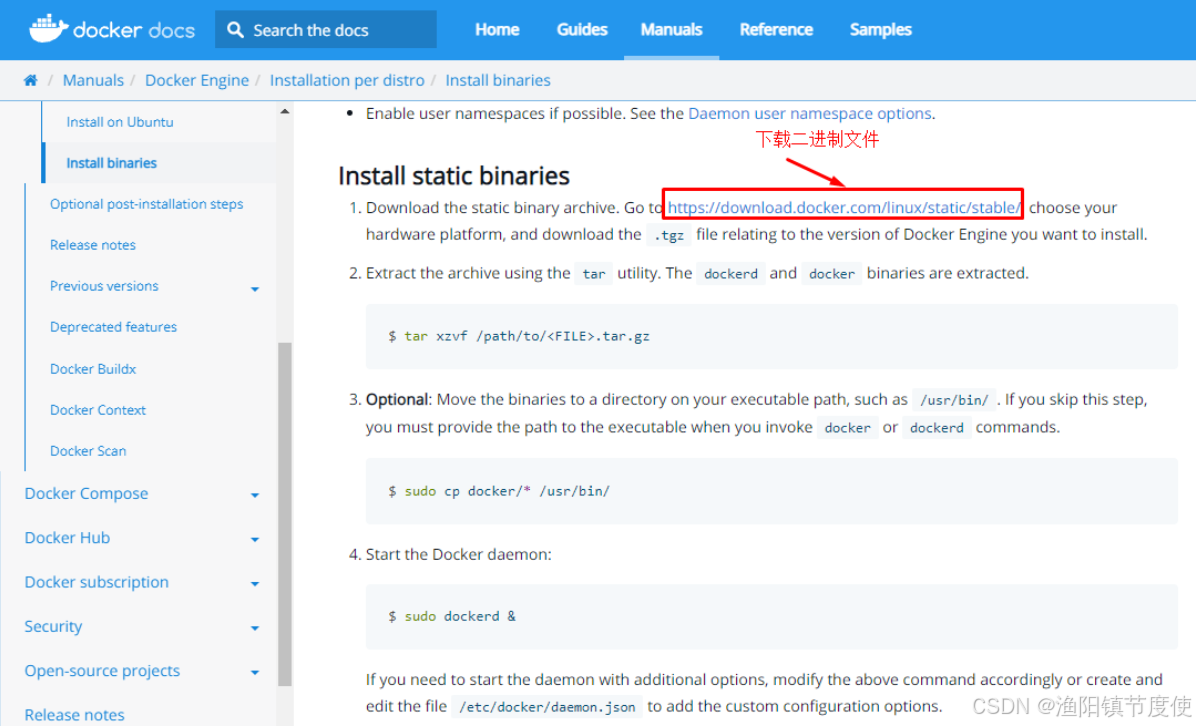Expand Open-source projects dropdown arrow
Viewport: 1196px width, 726px height.
click(x=255, y=673)
